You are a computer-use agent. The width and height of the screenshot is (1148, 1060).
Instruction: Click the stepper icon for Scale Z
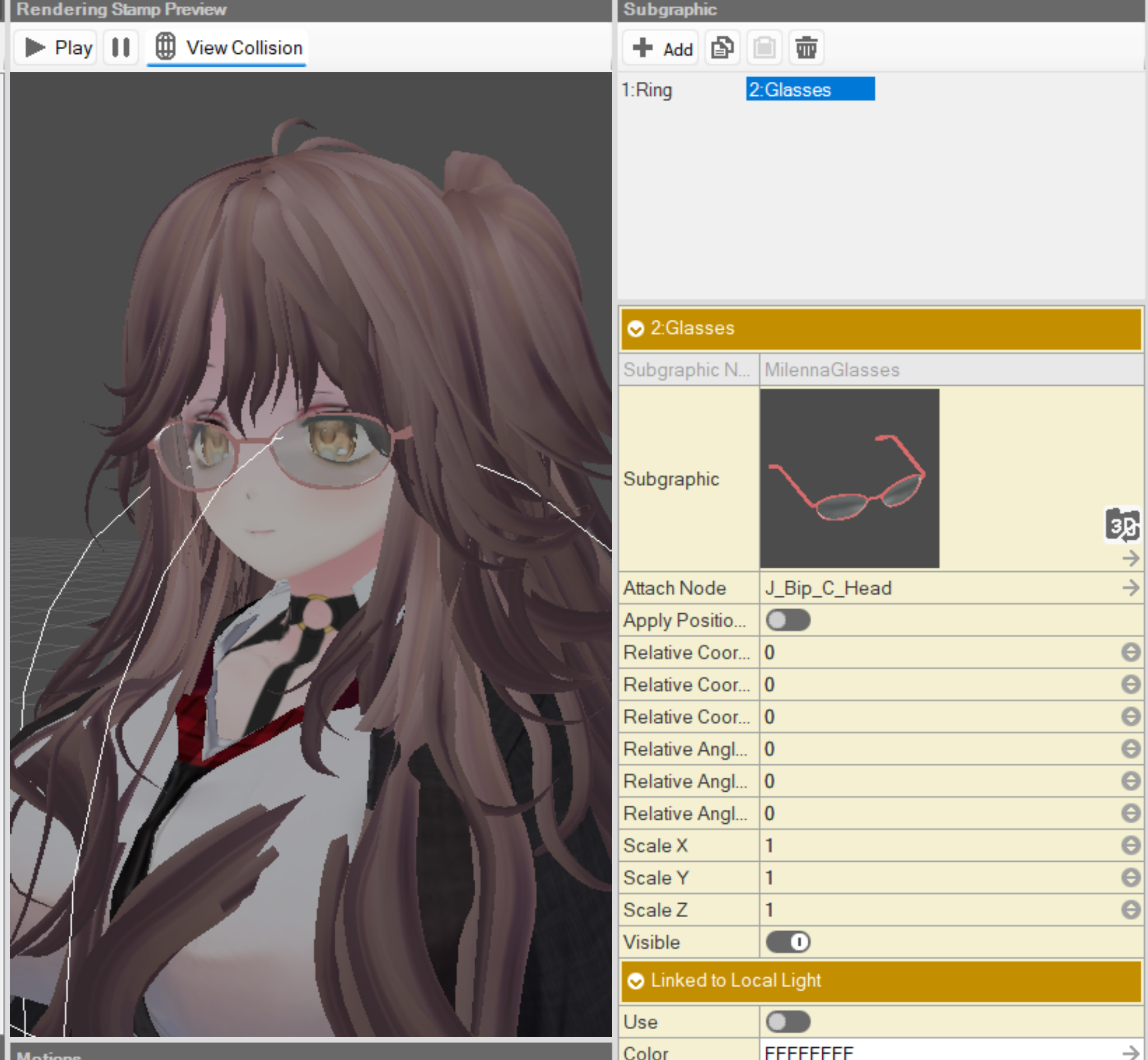pos(1130,910)
